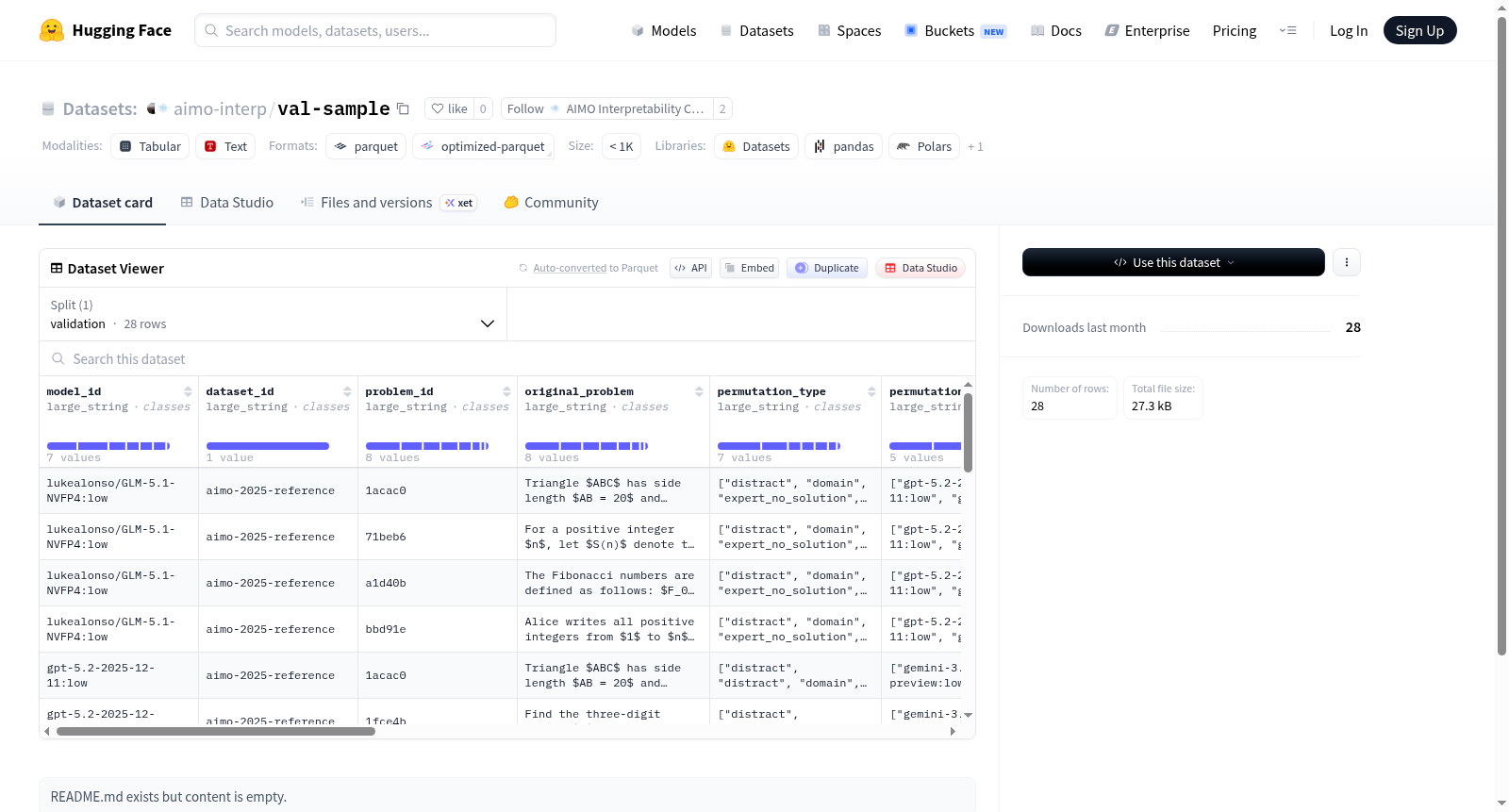
Task: Click the like count 0 badge
Action: pyautogui.click(x=483, y=108)
